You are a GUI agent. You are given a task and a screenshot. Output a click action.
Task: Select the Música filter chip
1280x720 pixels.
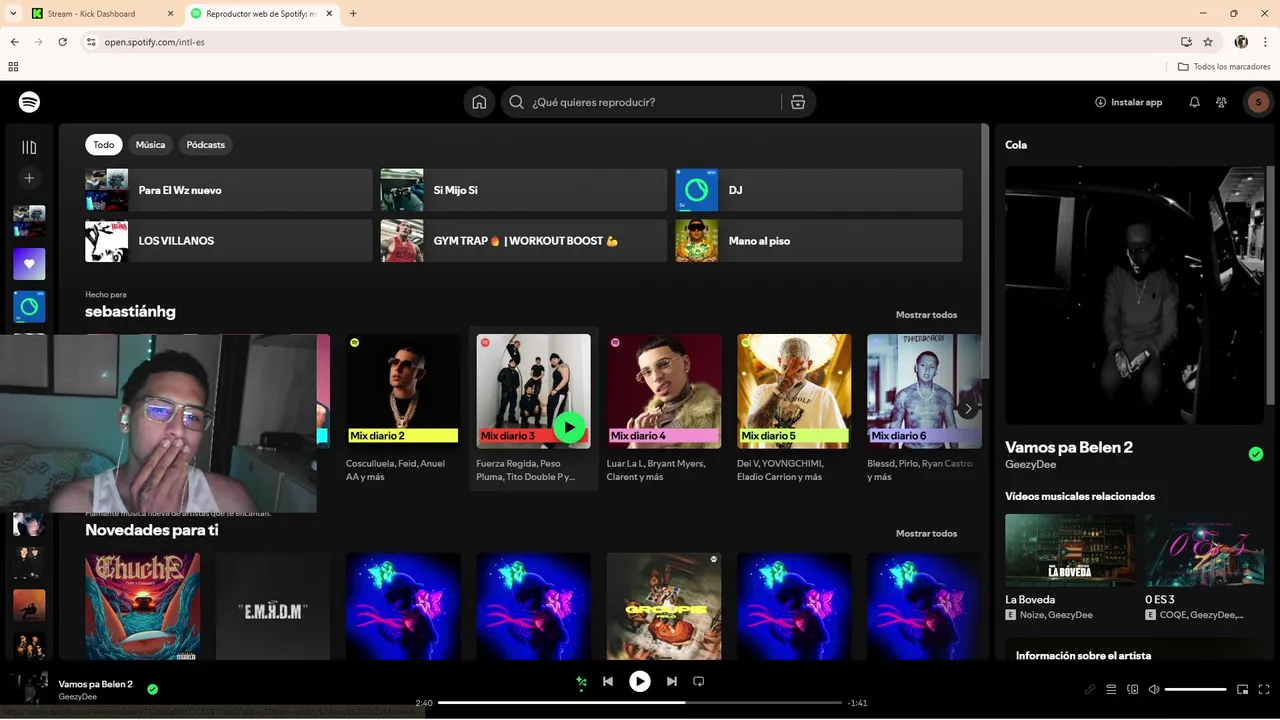point(150,145)
